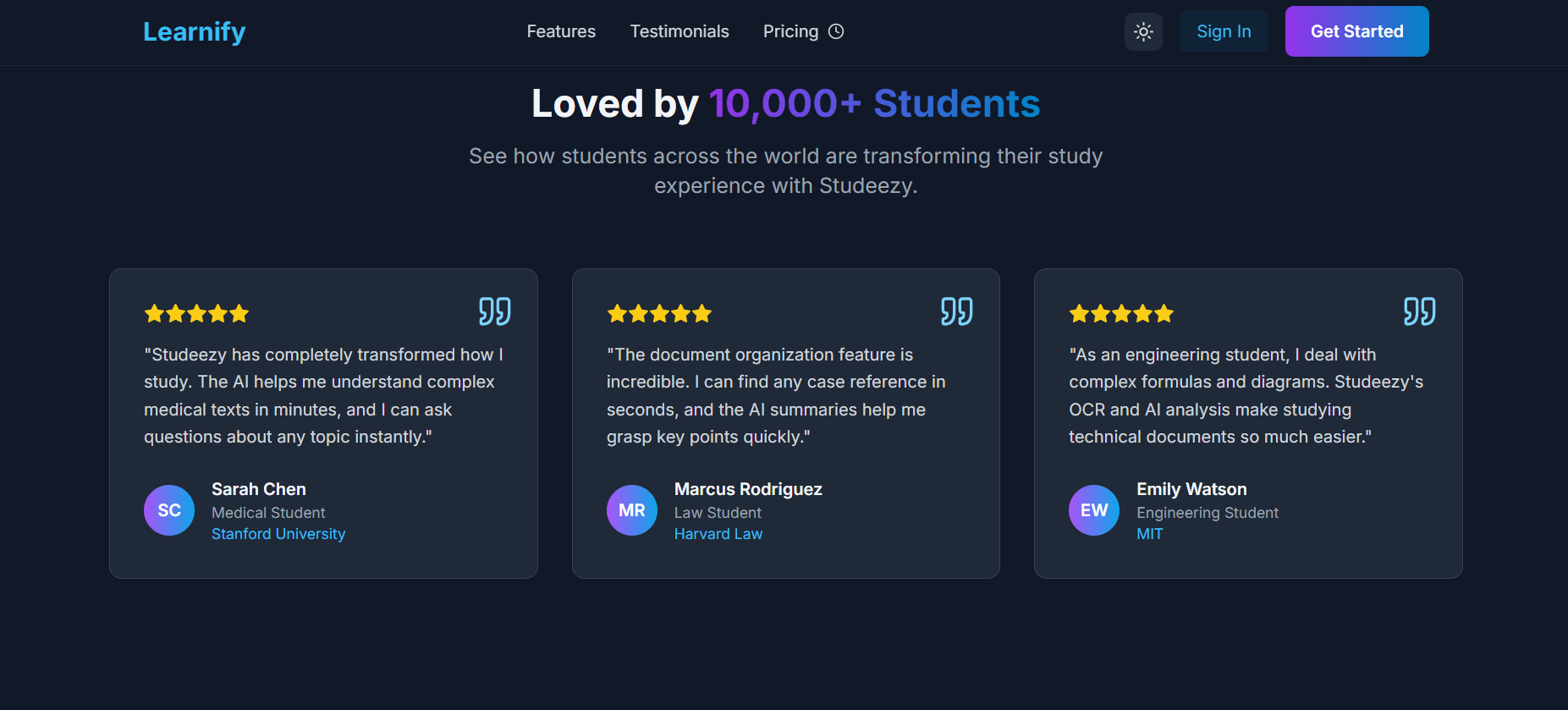1568x710 pixels.
Task: Click the quote icon on Marcus Rodriguez's card
Action: [956, 311]
